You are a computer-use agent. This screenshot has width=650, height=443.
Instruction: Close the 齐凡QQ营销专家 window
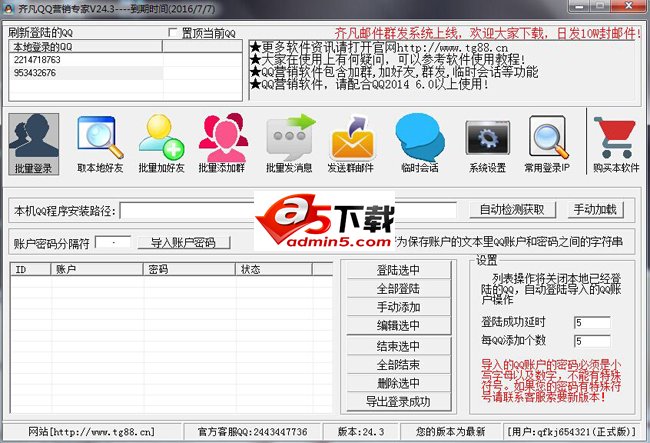pos(628,6)
